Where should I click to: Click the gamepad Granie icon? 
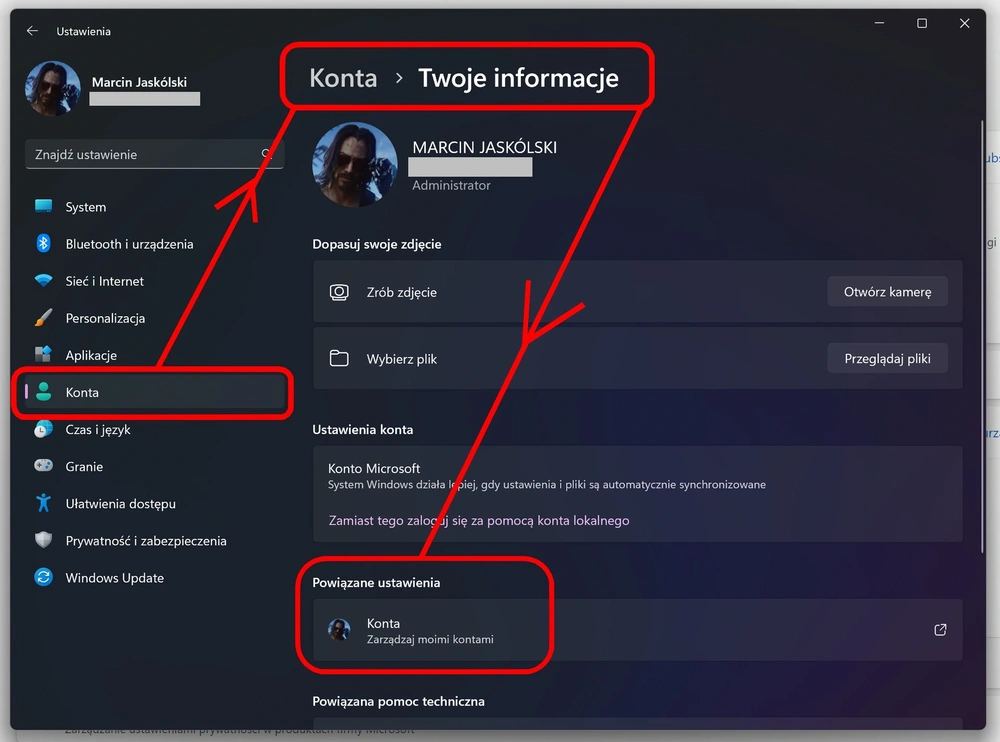tap(43, 466)
